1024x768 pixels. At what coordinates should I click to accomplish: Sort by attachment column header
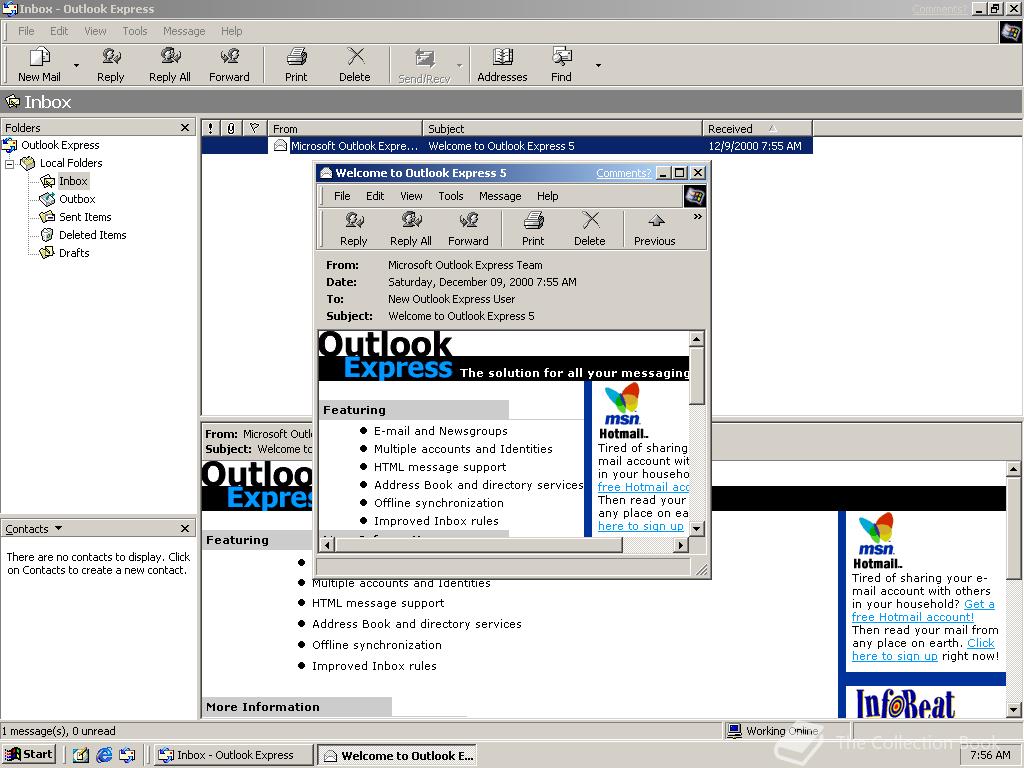(231, 129)
